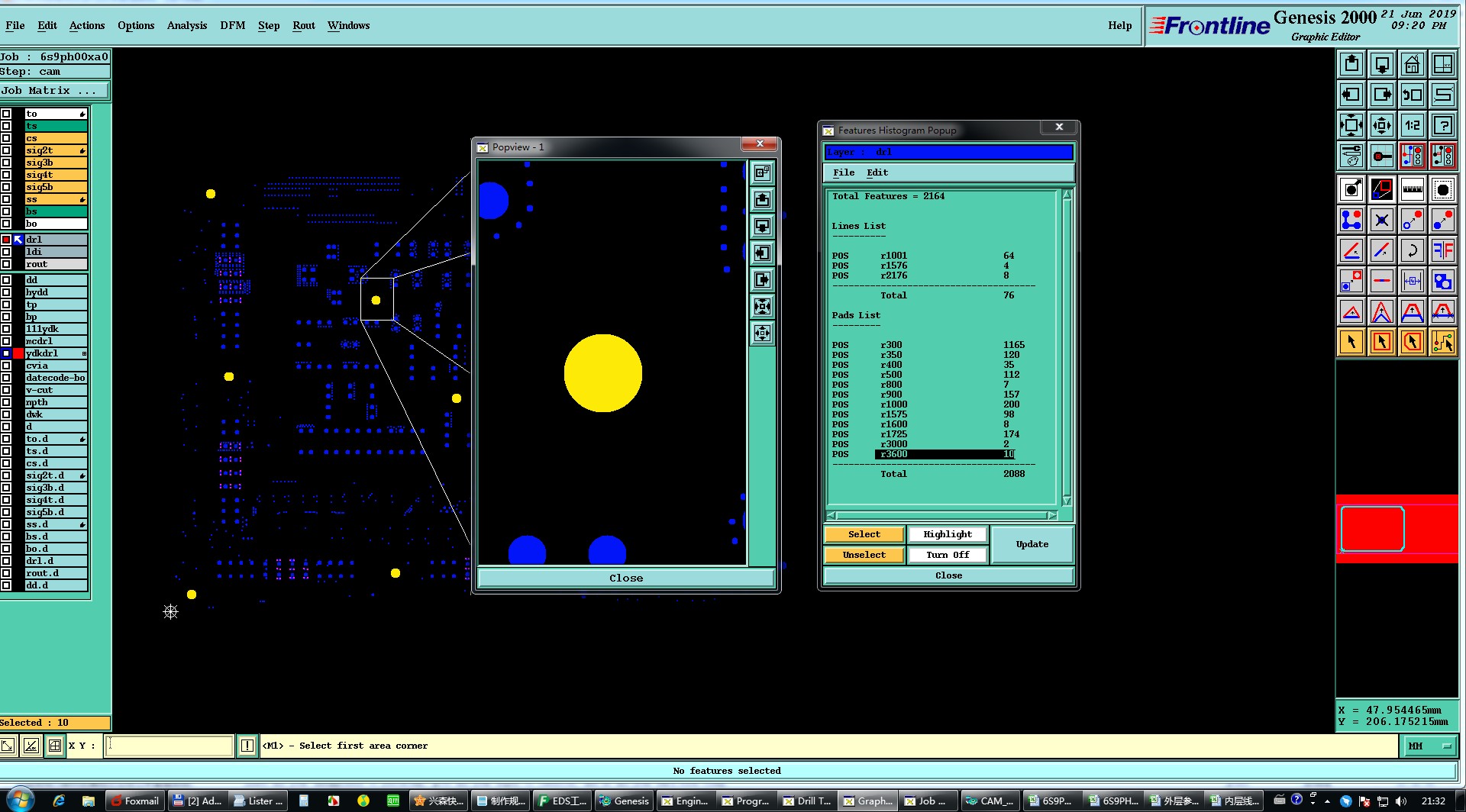Open the Rout menu
1466x812 pixels.
[304, 25]
